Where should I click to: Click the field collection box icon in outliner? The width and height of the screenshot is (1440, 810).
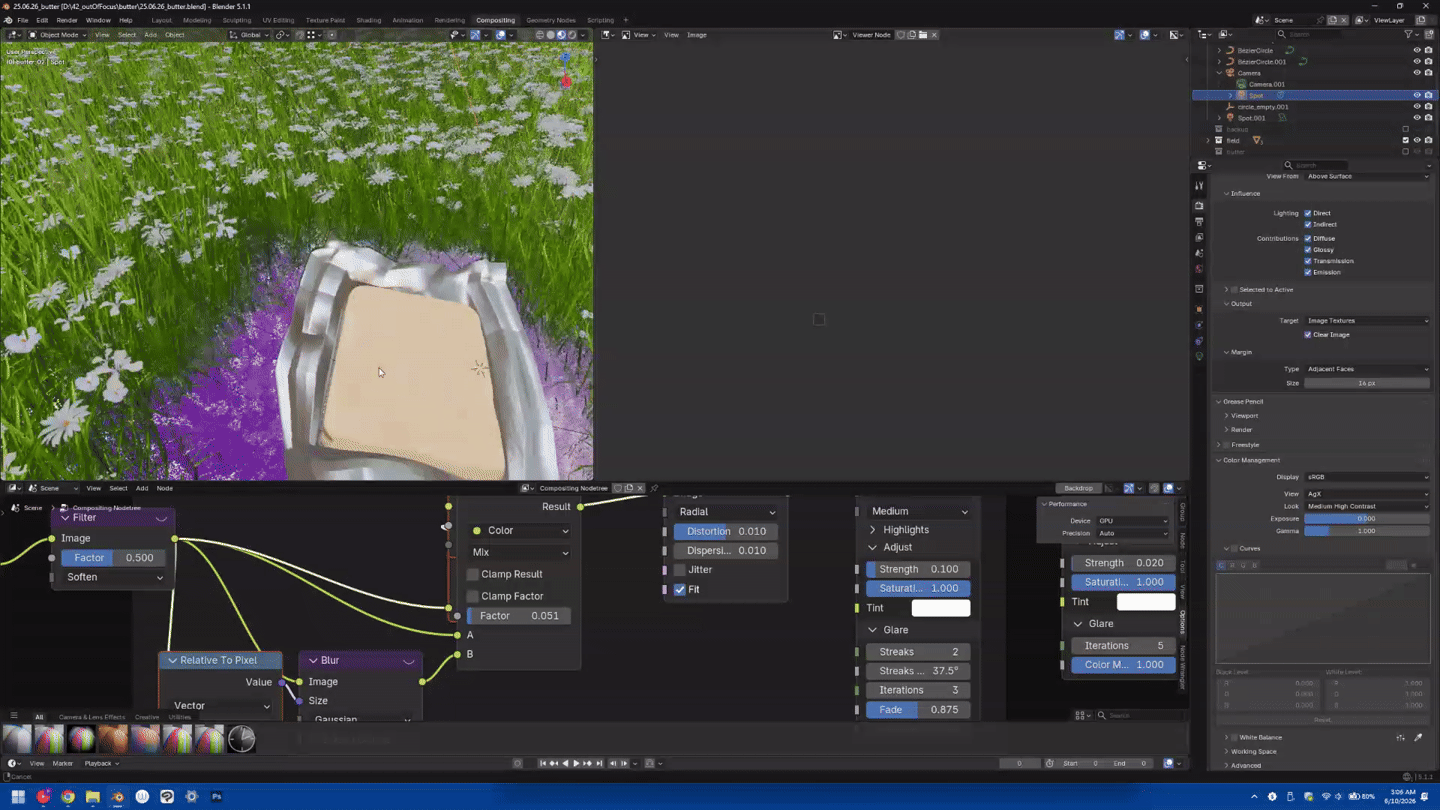(1218, 141)
